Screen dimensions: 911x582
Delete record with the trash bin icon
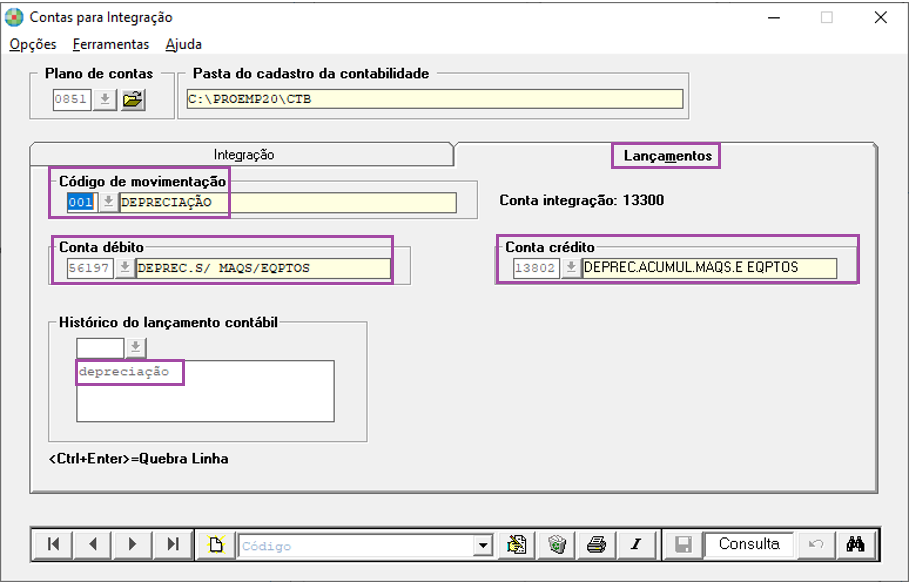point(557,544)
